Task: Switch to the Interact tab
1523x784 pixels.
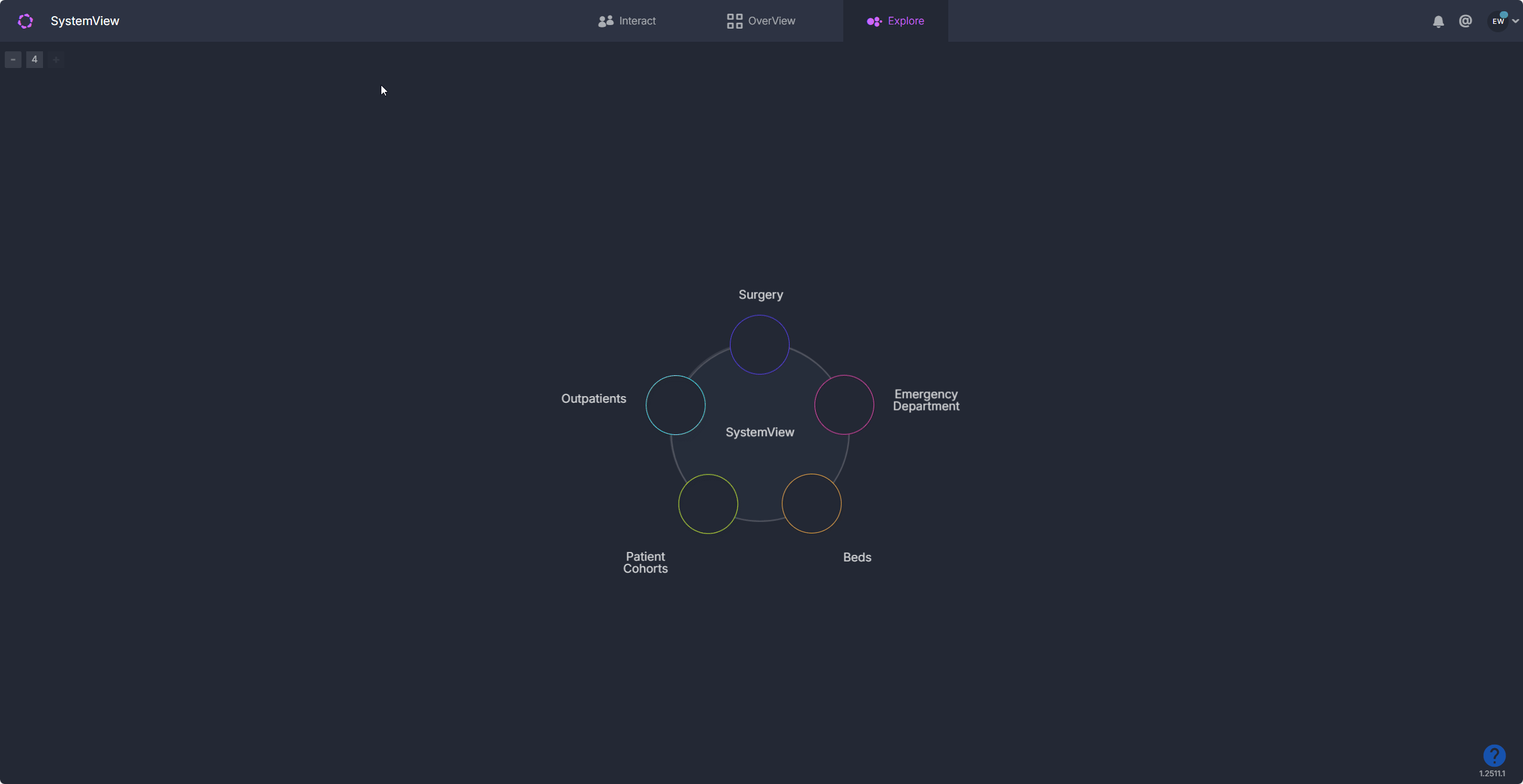Action: click(x=627, y=21)
